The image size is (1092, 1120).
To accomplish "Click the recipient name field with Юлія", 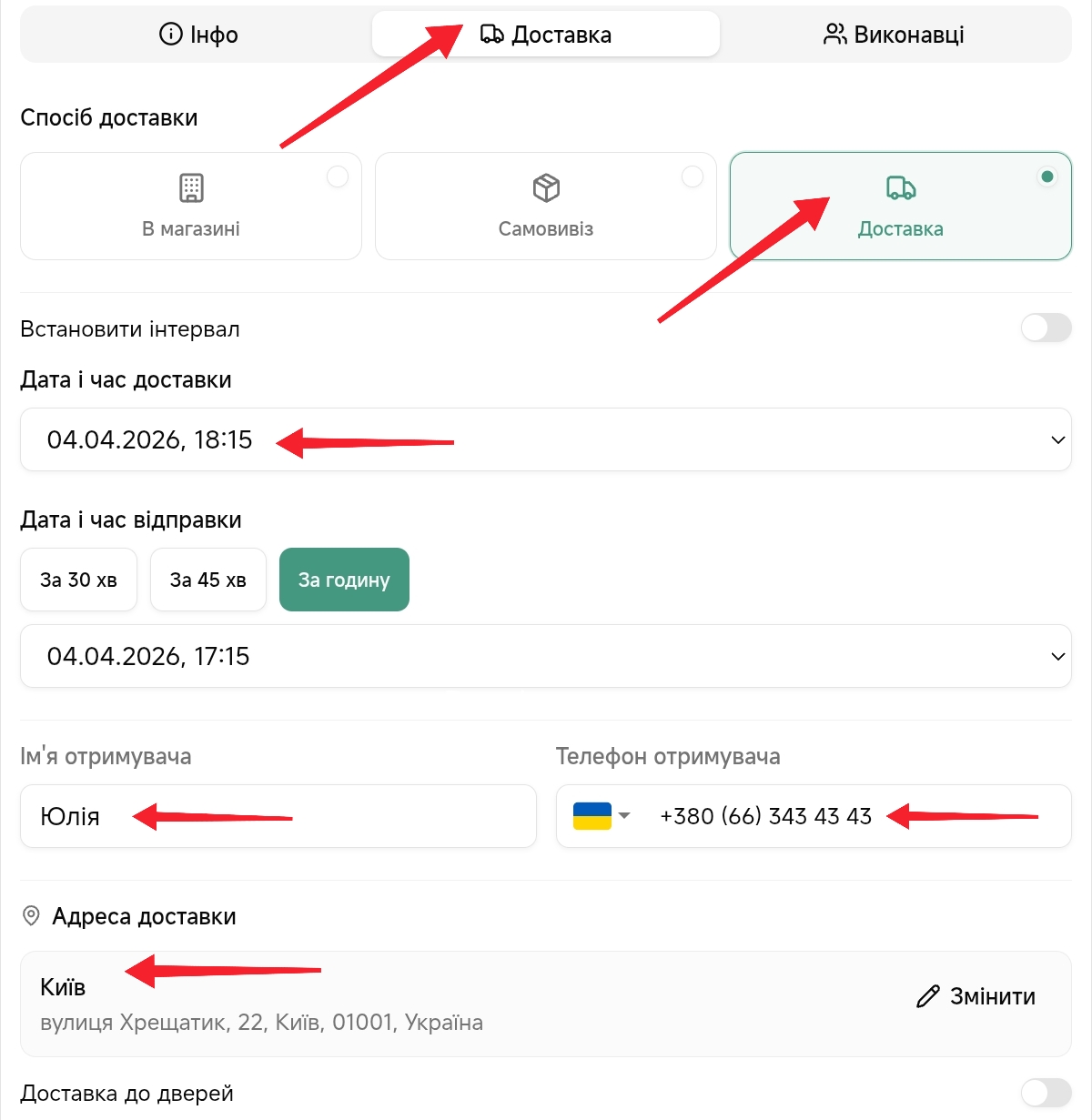I will point(278,816).
